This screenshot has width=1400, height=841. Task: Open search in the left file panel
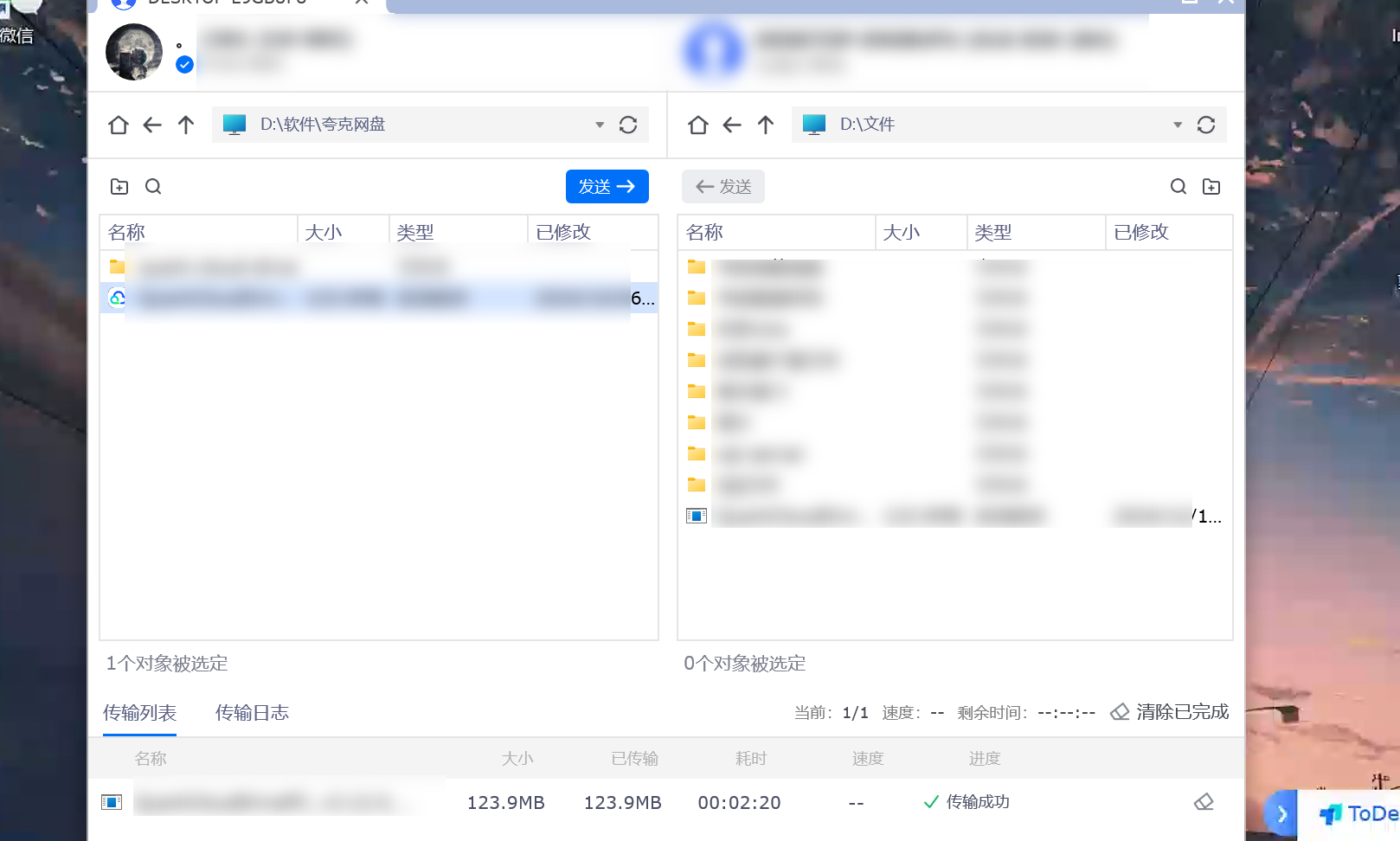[x=153, y=186]
